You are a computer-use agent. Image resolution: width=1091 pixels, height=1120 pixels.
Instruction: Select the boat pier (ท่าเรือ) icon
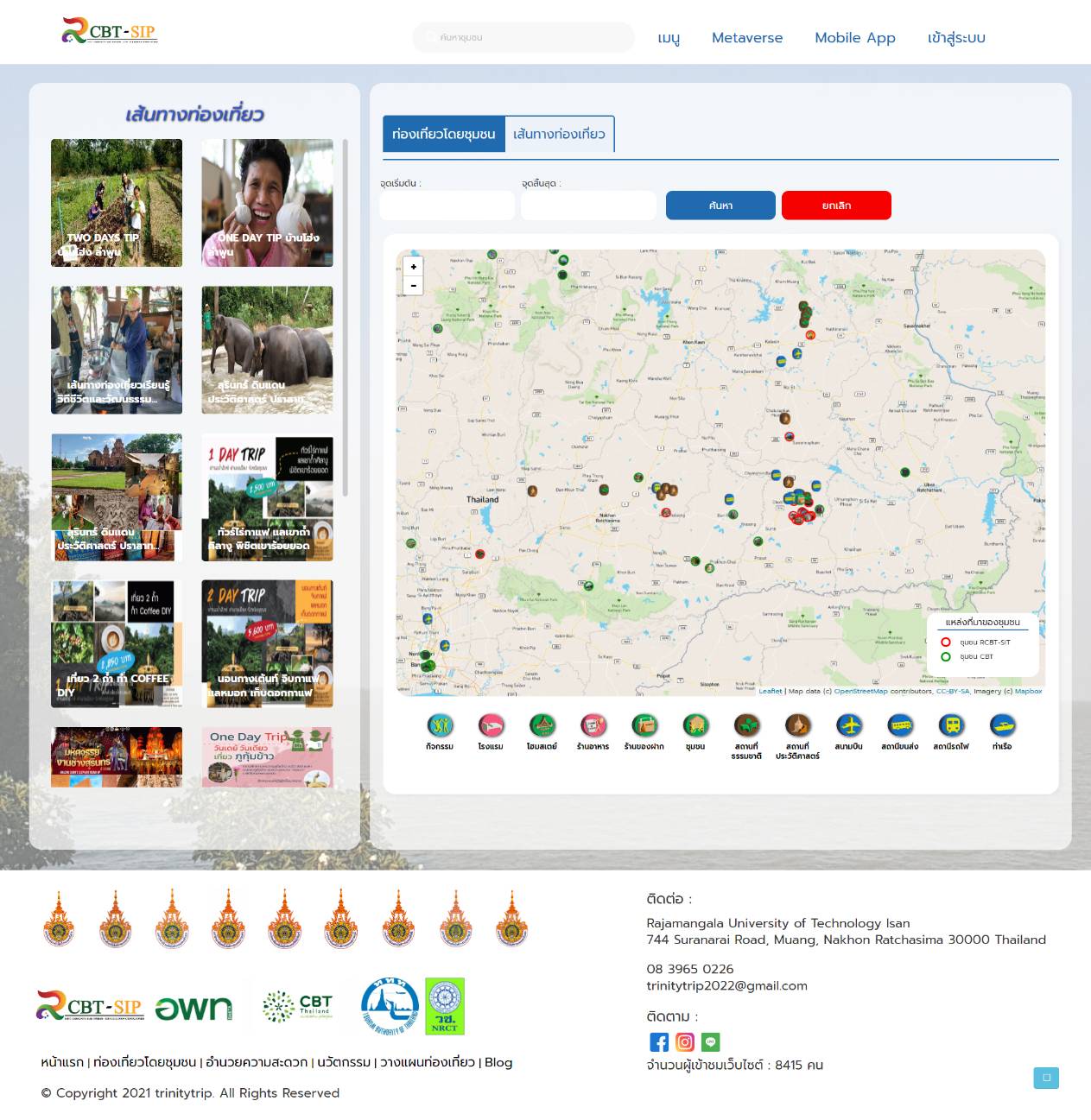(1002, 726)
